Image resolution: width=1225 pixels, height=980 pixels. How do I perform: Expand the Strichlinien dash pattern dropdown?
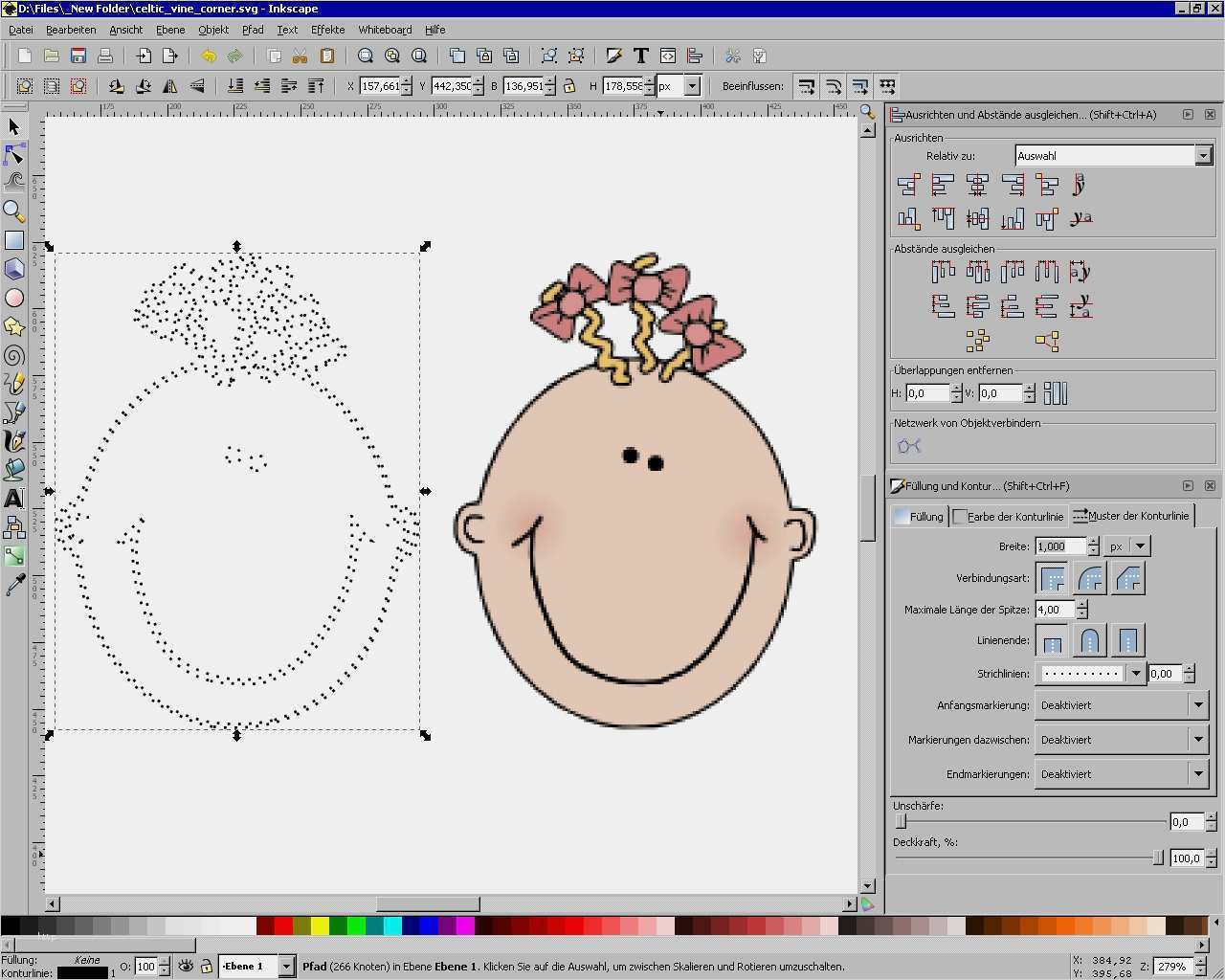1136,674
